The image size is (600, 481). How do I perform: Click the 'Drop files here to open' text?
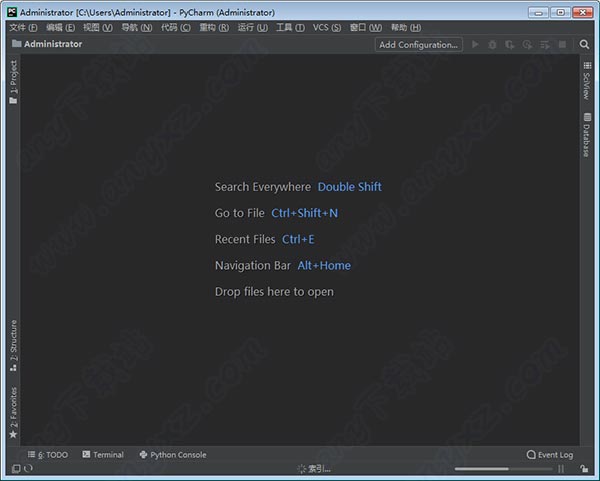pos(274,292)
